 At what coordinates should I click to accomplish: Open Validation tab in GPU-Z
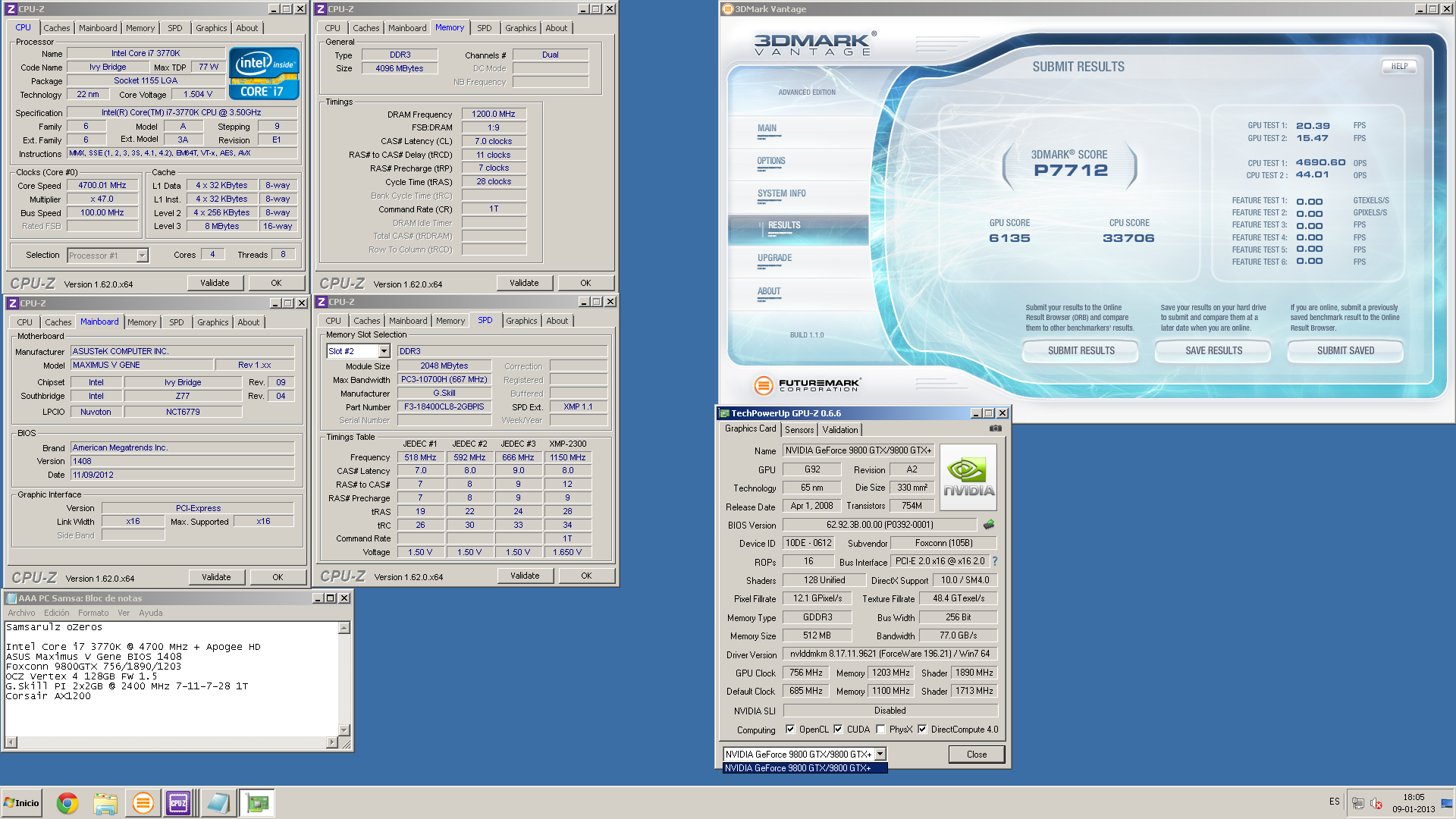(x=840, y=430)
